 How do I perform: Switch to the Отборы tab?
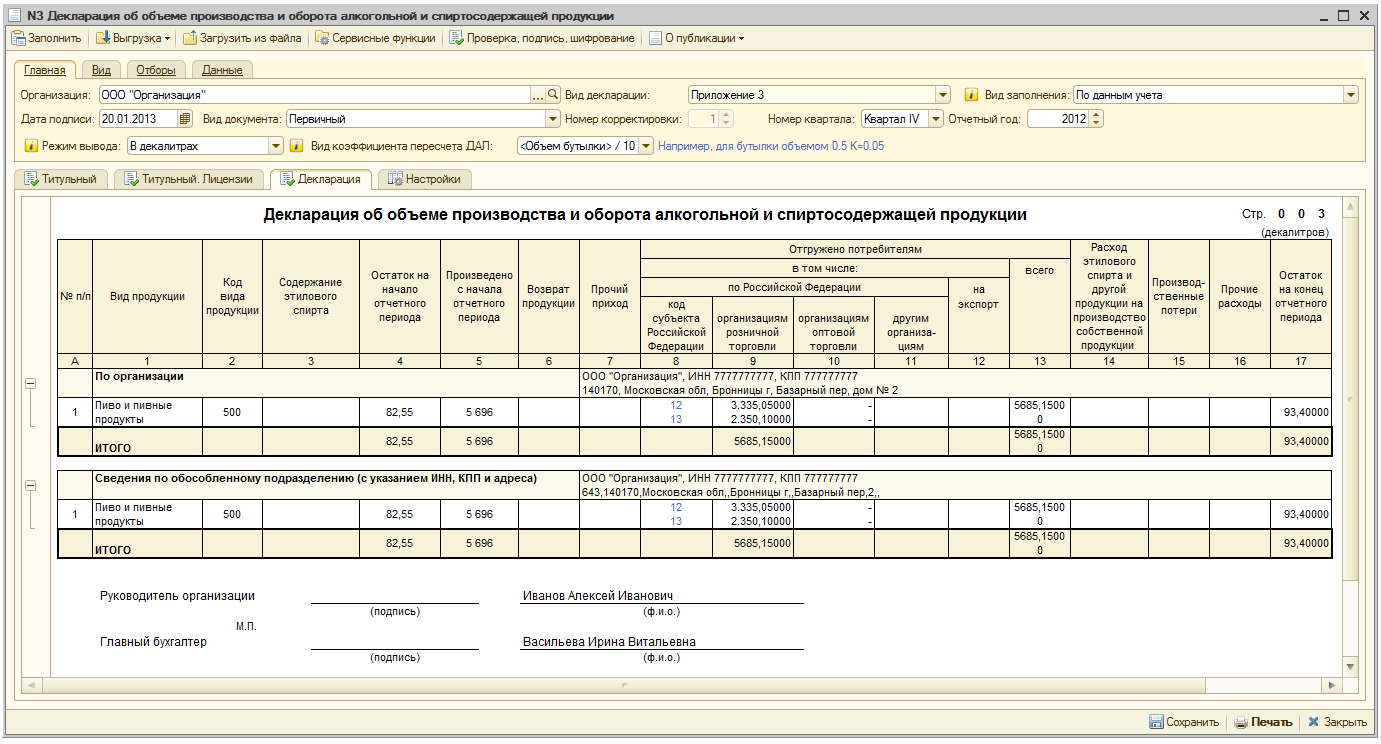click(x=156, y=70)
